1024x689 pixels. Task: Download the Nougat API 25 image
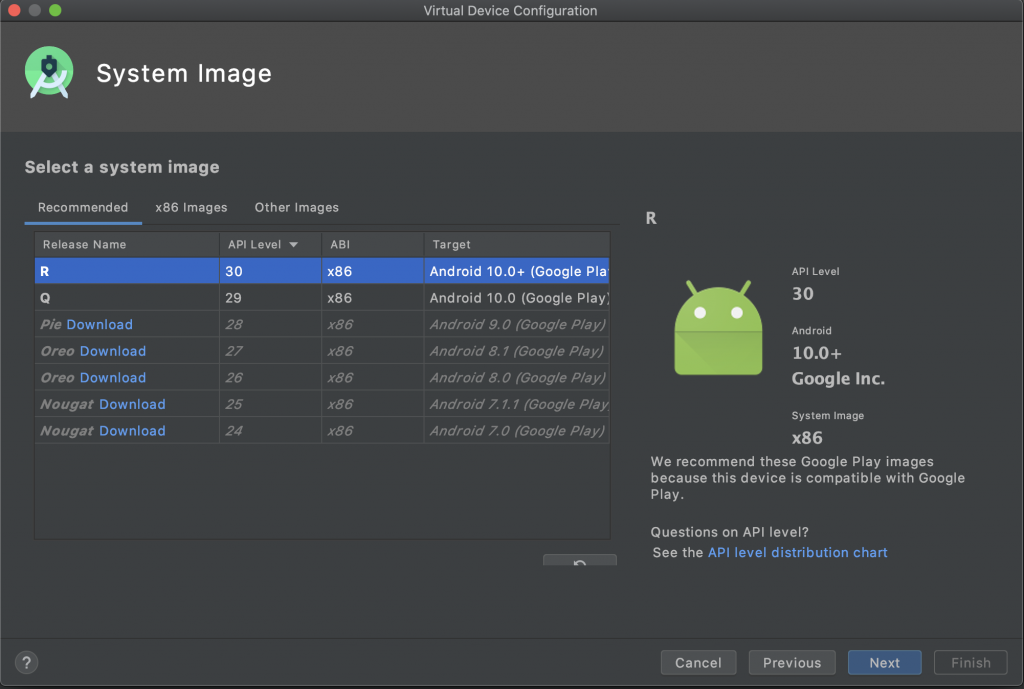[x=132, y=404]
